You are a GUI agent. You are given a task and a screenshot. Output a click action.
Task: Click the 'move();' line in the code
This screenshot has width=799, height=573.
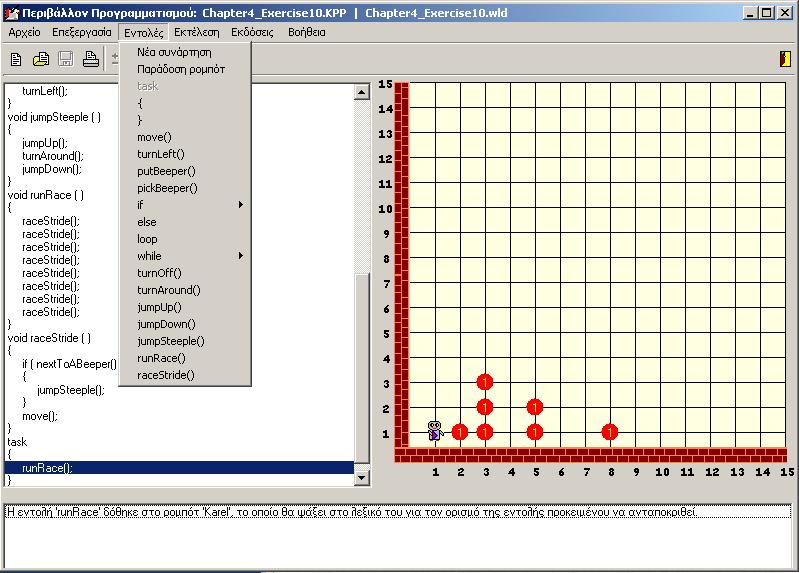[40, 416]
